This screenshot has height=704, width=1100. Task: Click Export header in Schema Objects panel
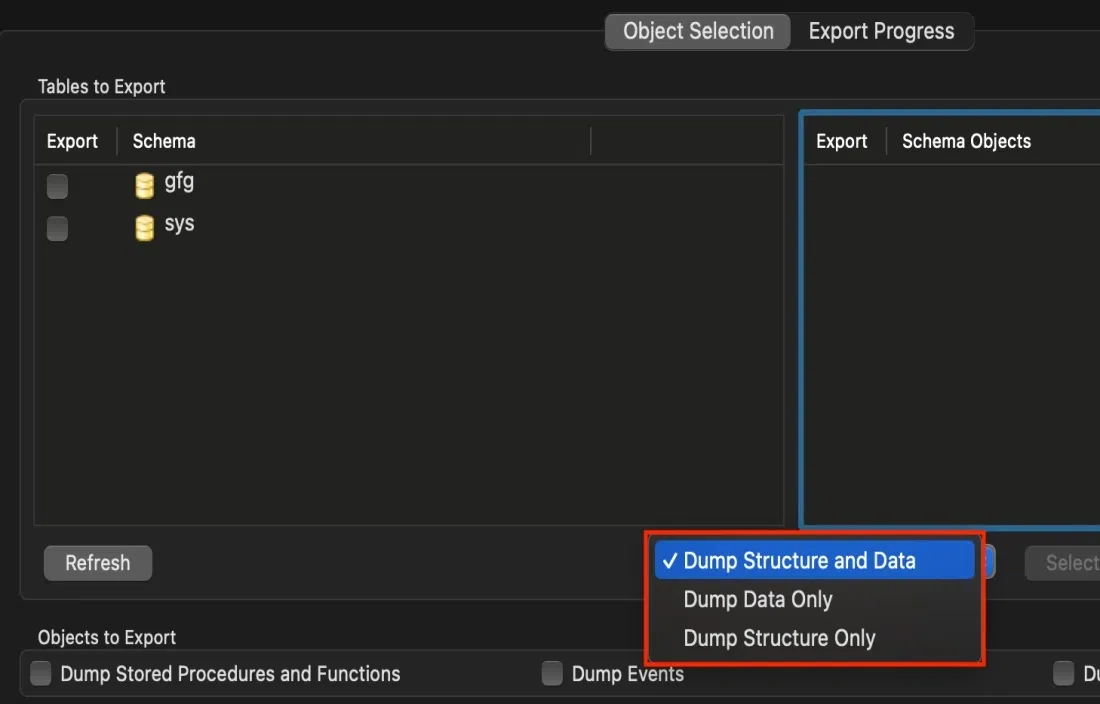pos(841,141)
